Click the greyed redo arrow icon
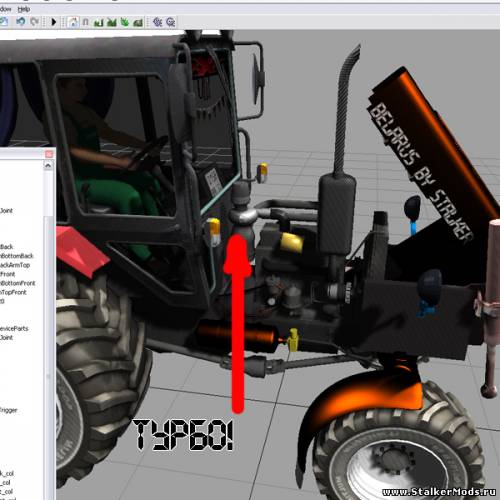The width and height of the screenshot is (500, 500). pyautogui.click(x=34, y=22)
